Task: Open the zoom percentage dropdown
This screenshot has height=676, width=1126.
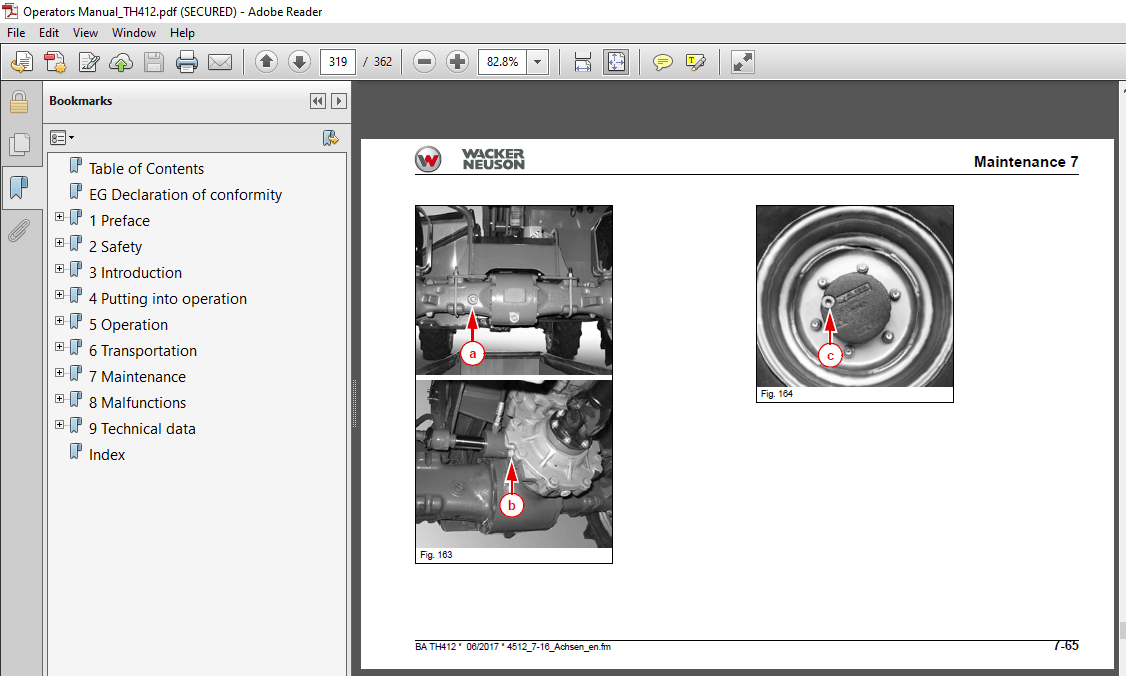Action: pos(537,62)
